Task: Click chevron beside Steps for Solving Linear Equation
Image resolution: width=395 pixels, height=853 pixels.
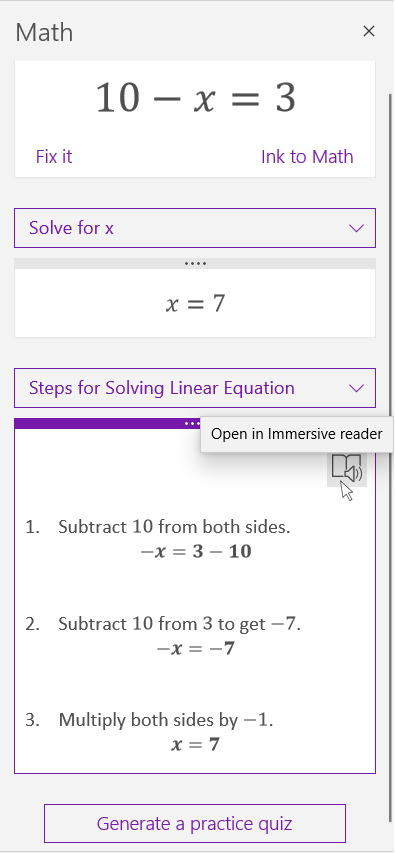Action: (356, 388)
